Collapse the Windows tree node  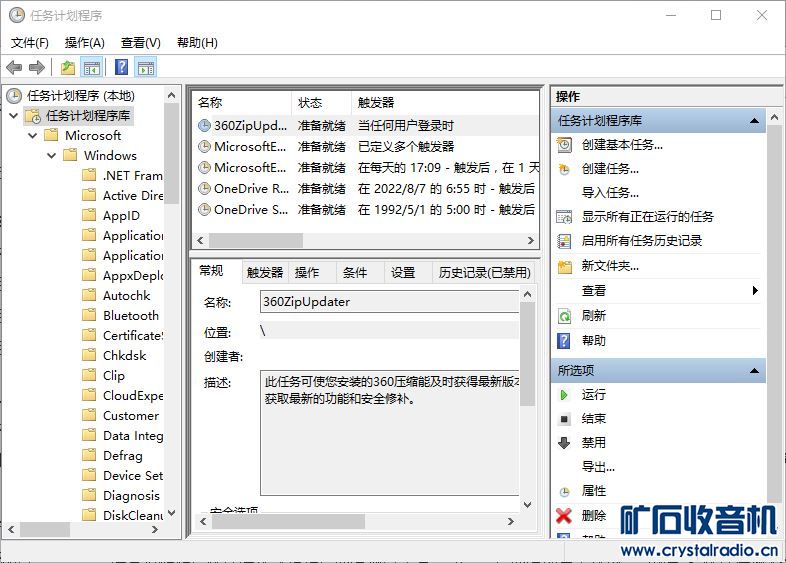(x=52, y=155)
